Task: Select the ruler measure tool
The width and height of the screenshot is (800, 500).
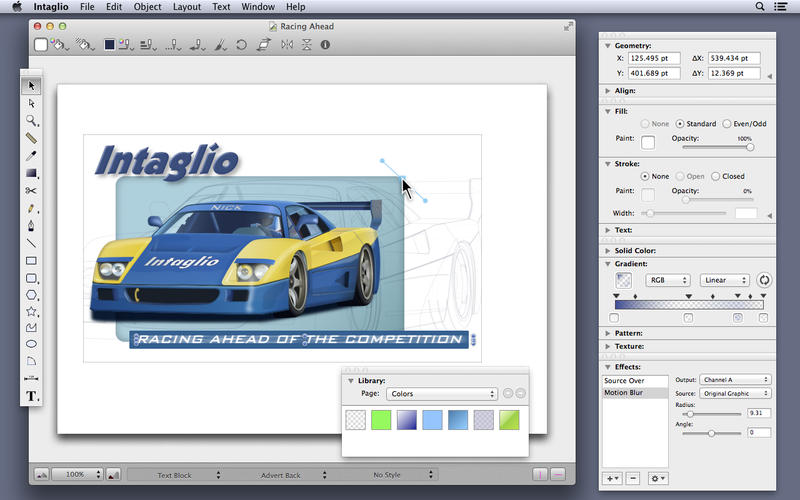Action: [31, 138]
